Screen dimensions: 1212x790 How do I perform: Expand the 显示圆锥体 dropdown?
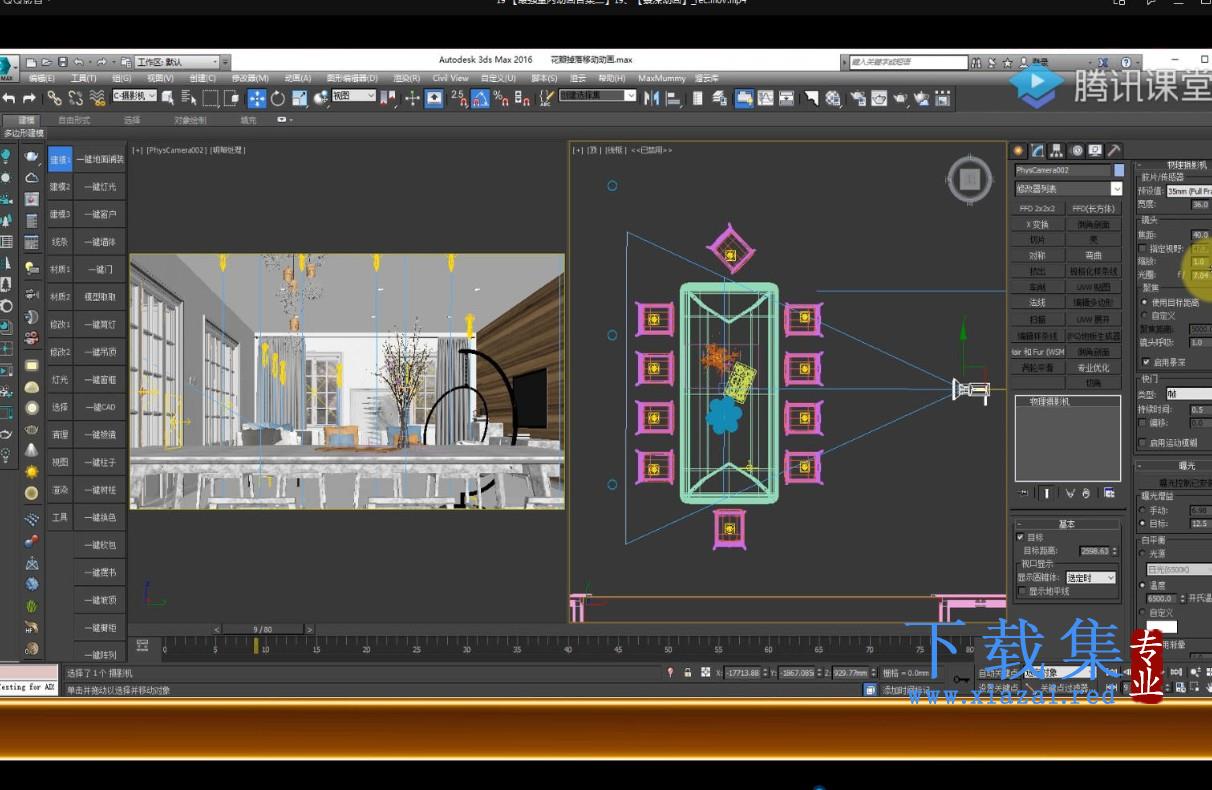click(x=1090, y=577)
